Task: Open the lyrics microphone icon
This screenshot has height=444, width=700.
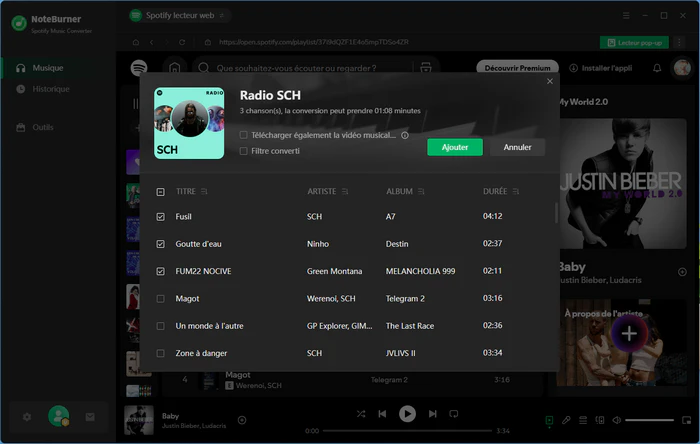Action: (566, 420)
